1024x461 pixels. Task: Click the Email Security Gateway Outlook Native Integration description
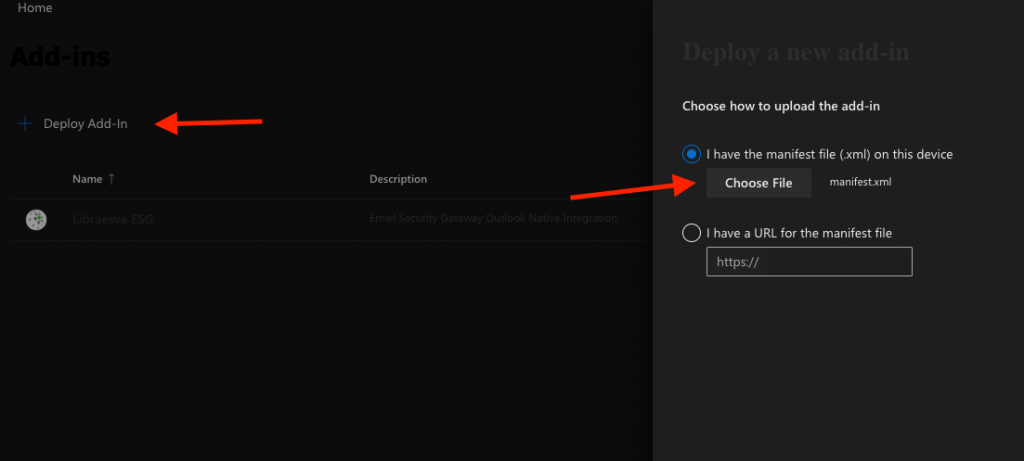(493, 218)
